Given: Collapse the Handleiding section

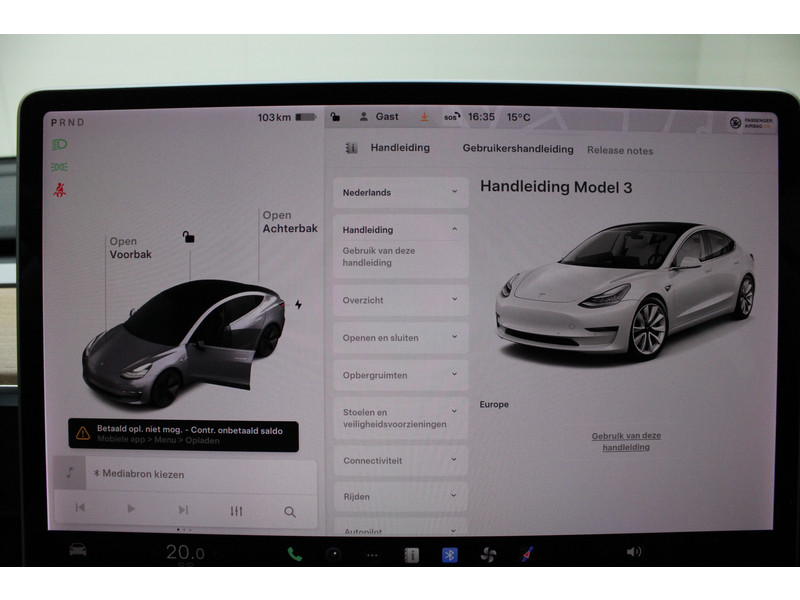Looking at the screenshot, I should click(401, 230).
